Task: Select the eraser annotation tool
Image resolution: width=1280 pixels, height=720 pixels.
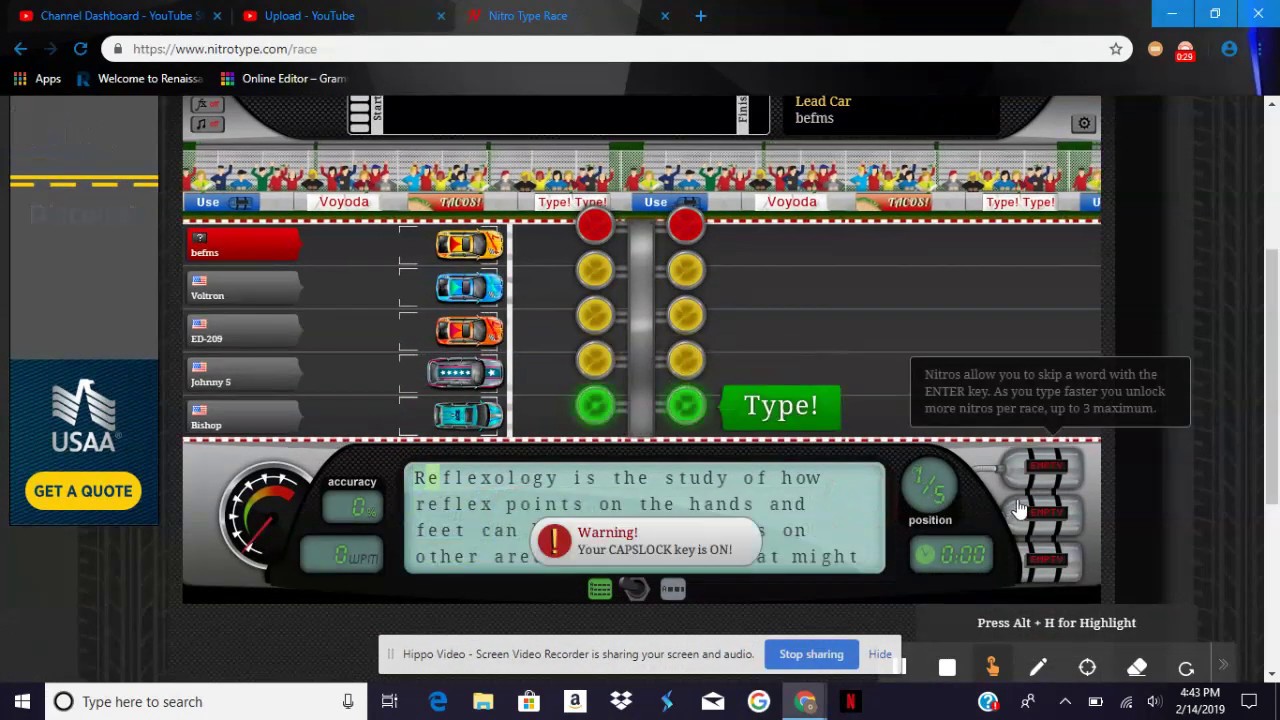Action: (x=1137, y=667)
